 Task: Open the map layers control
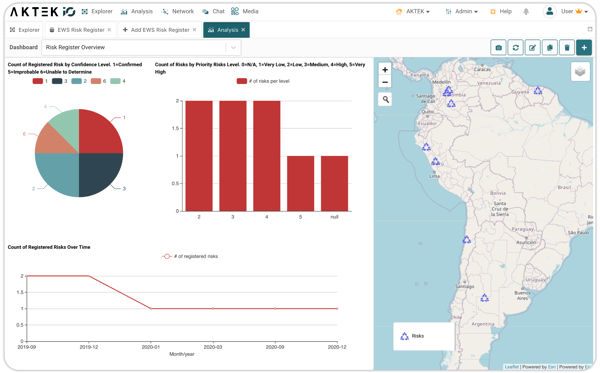580,72
